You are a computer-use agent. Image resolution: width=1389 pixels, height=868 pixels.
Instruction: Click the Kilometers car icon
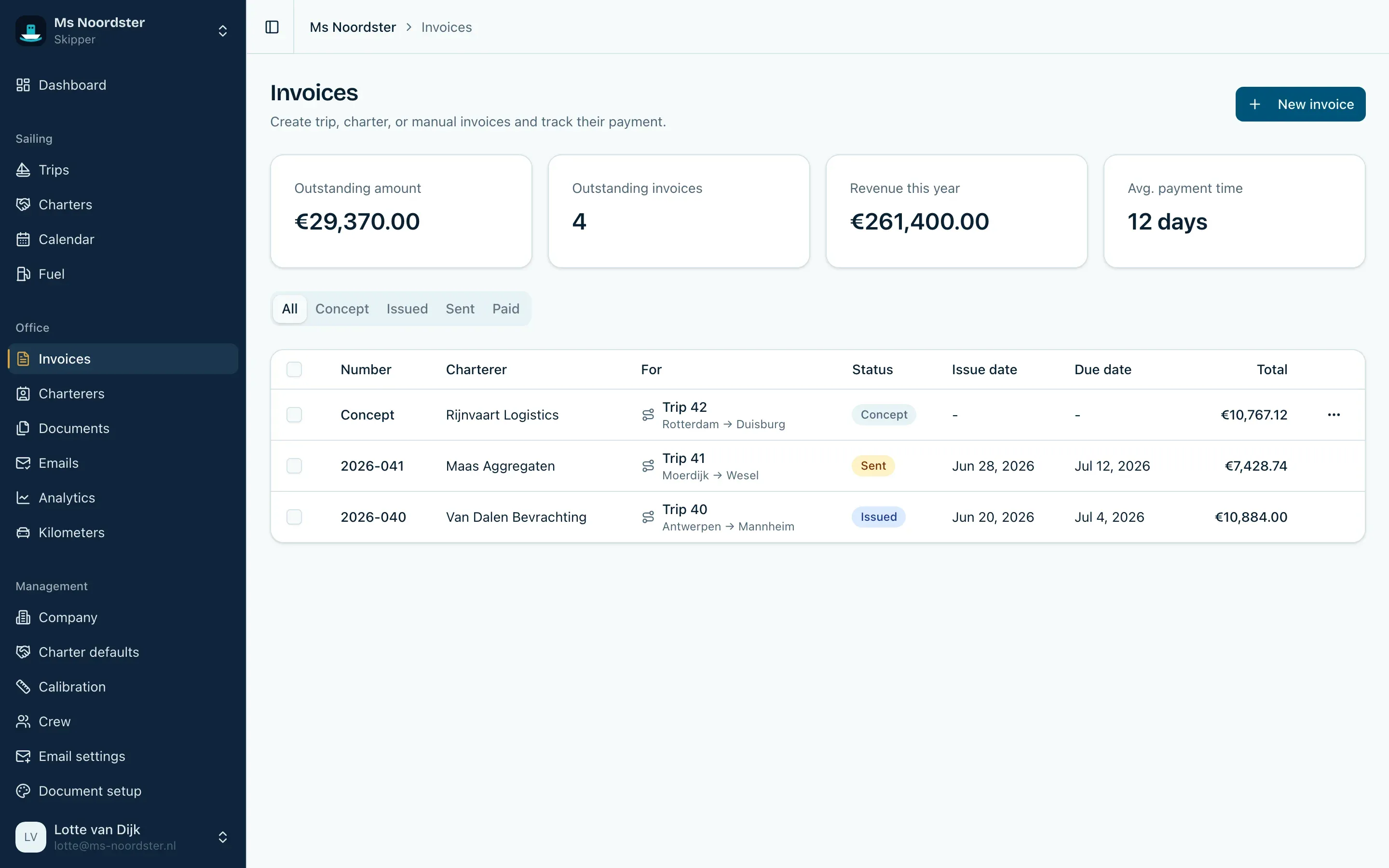[x=23, y=533]
